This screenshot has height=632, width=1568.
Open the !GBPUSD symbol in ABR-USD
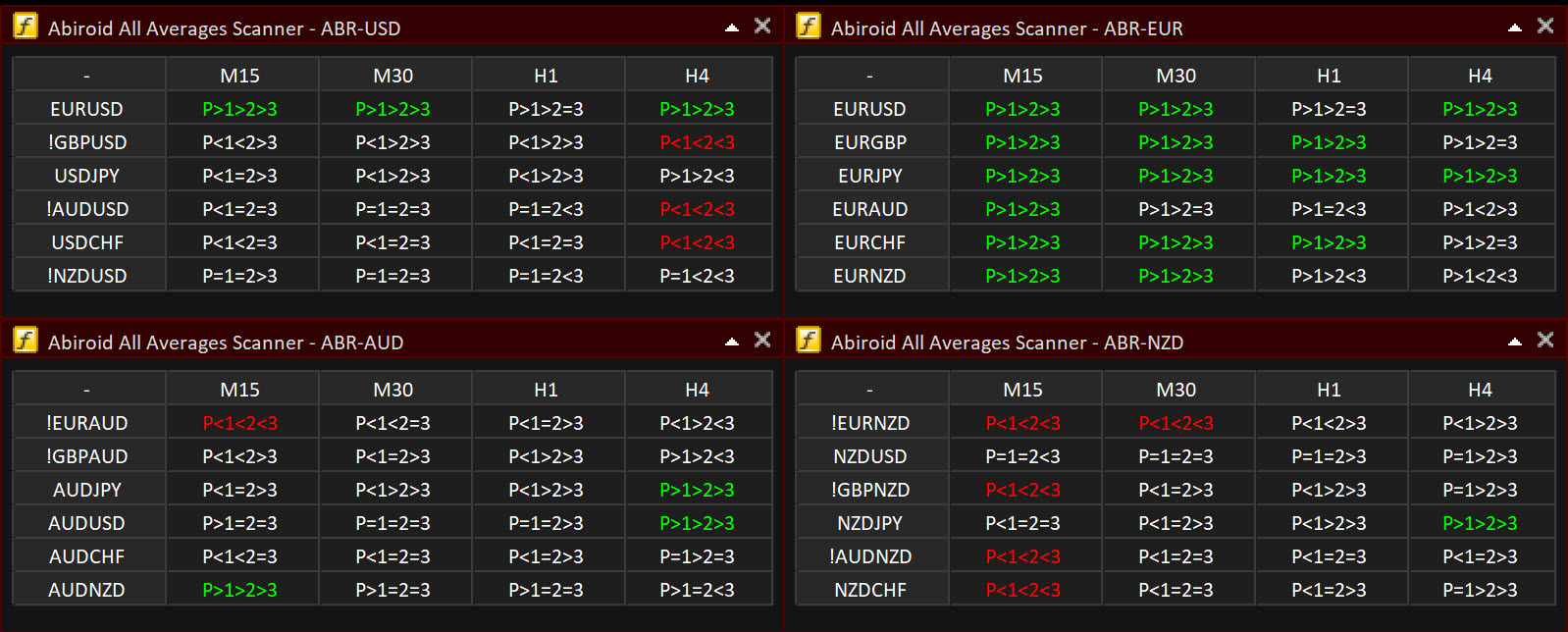87,142
